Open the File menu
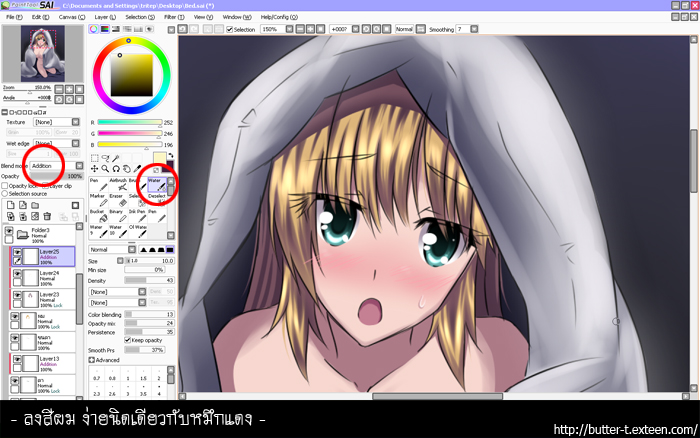 tap(14, 17)
